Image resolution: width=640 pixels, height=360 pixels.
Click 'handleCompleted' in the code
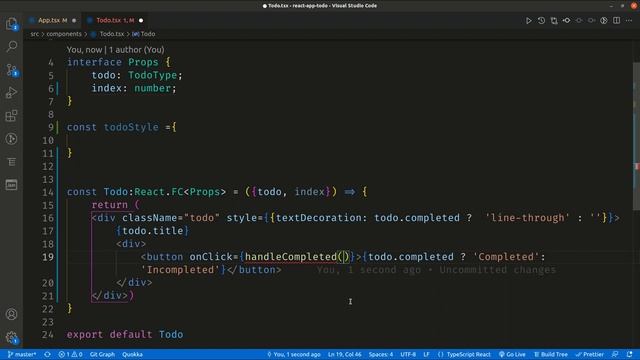tap(291, 257)
